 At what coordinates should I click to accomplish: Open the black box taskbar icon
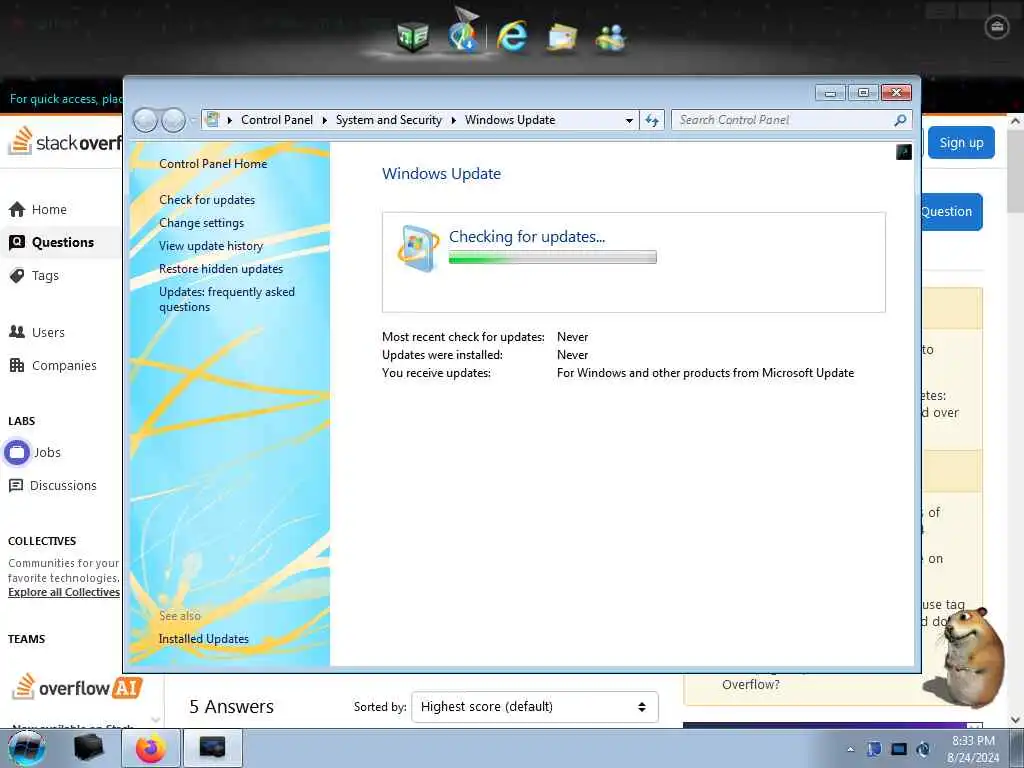click(x=88, y=748)
